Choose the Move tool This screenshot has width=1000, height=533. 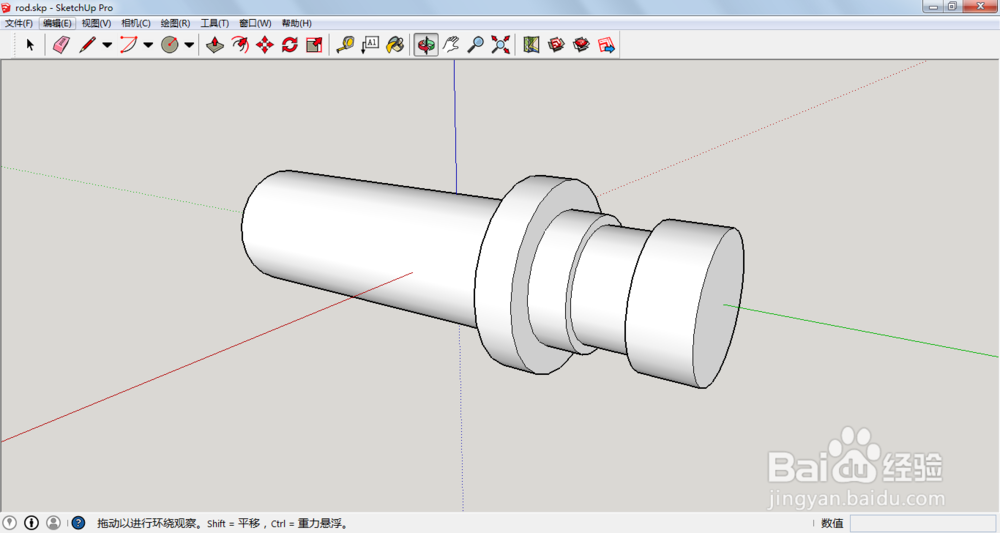pos(265,45)
